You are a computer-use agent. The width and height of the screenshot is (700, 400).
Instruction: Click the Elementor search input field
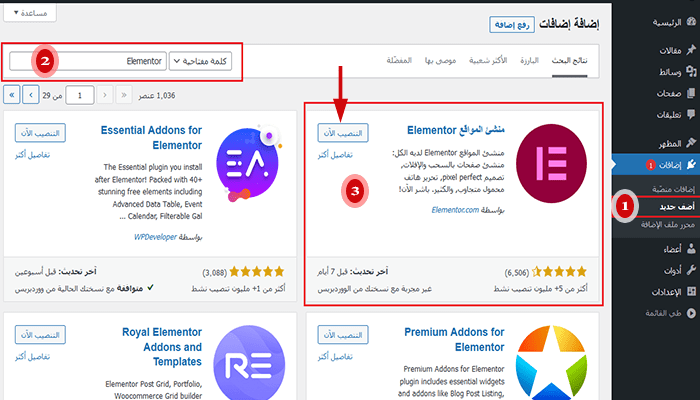coord(88,61)
